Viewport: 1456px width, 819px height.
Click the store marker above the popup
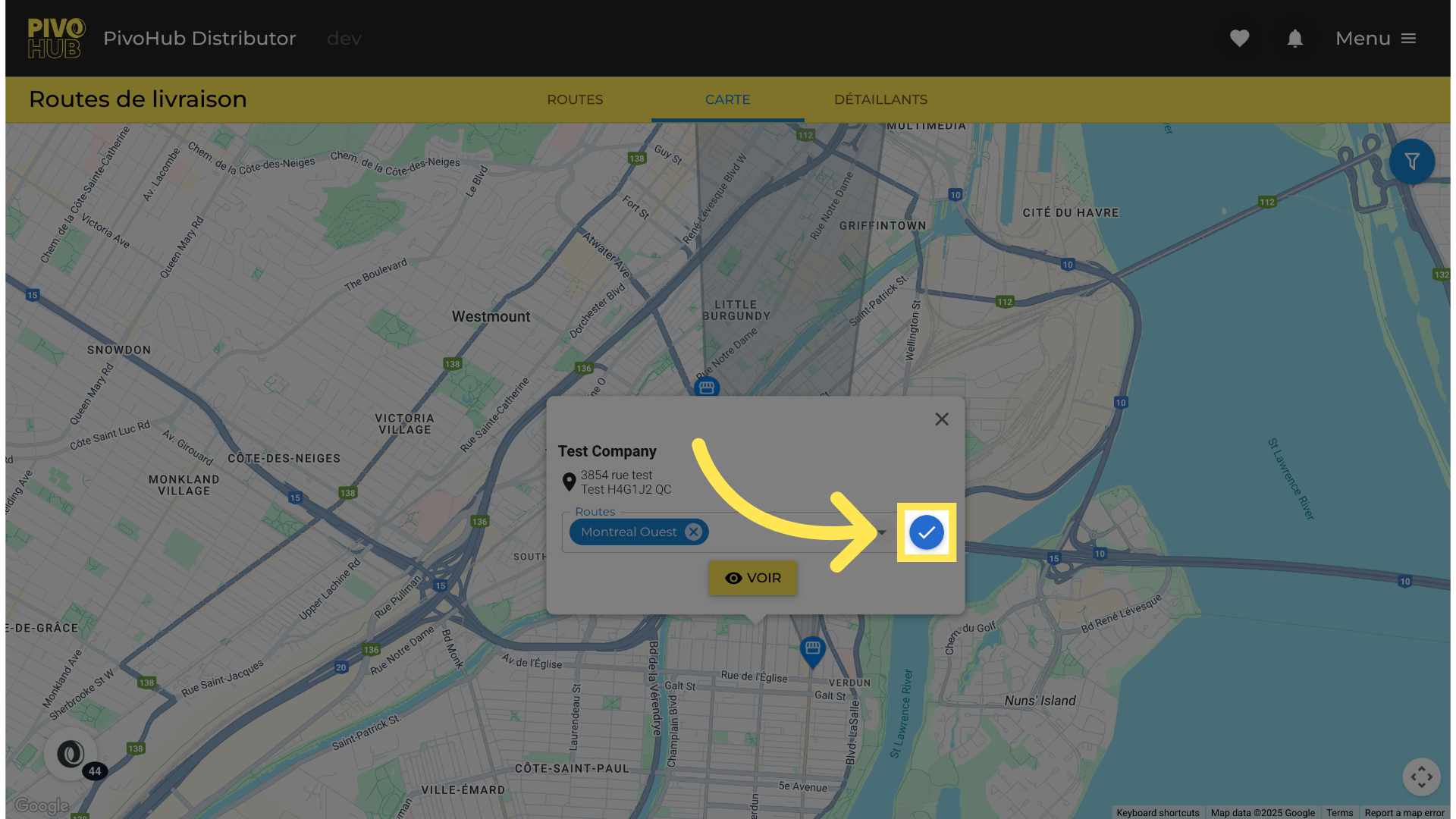pos(707,388)
